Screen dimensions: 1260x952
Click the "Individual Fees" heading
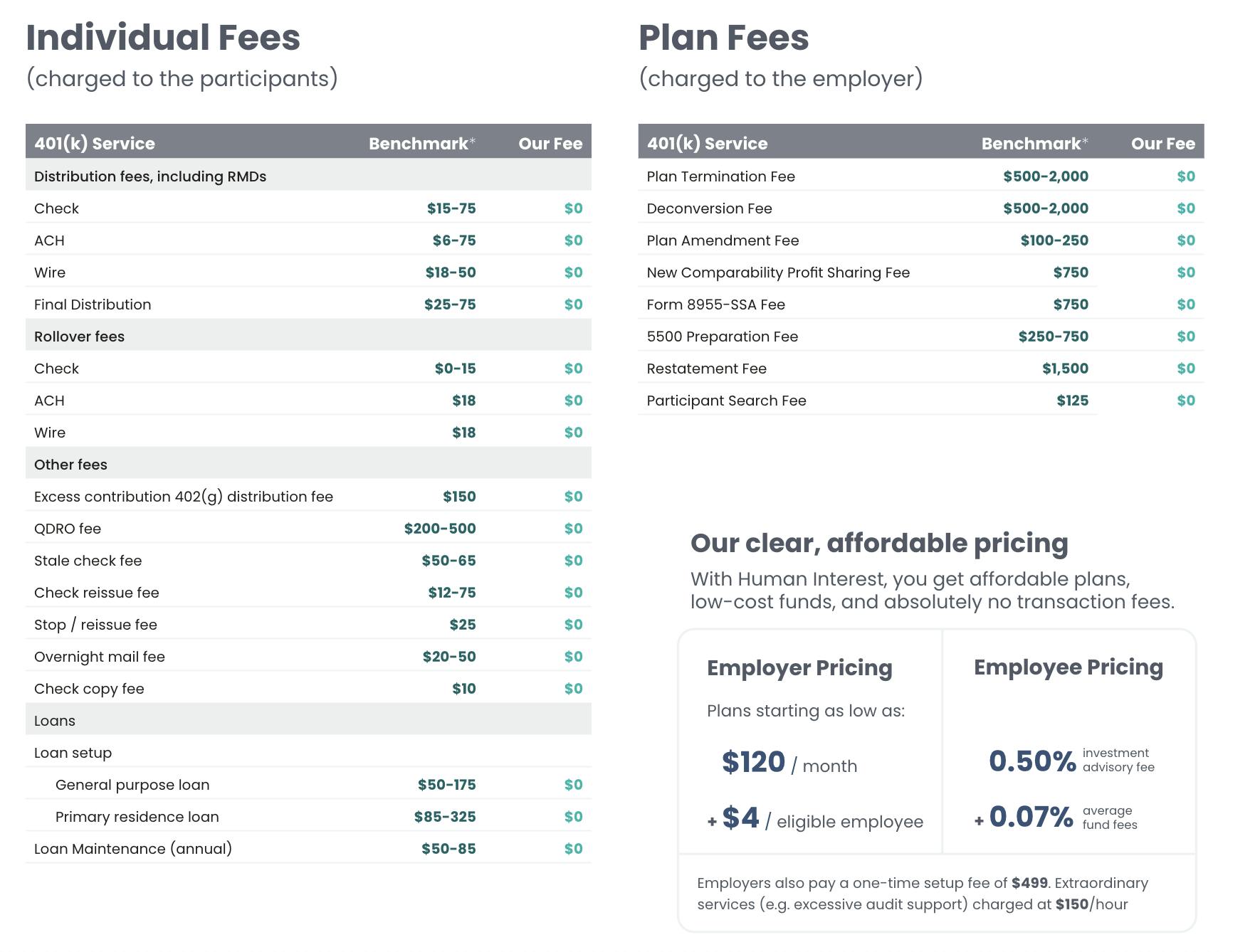pos(163,38)
